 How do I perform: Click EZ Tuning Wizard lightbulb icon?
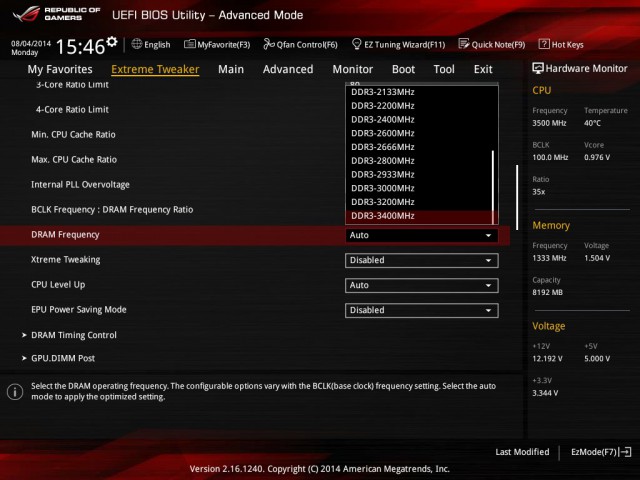(x=356, y=44)
